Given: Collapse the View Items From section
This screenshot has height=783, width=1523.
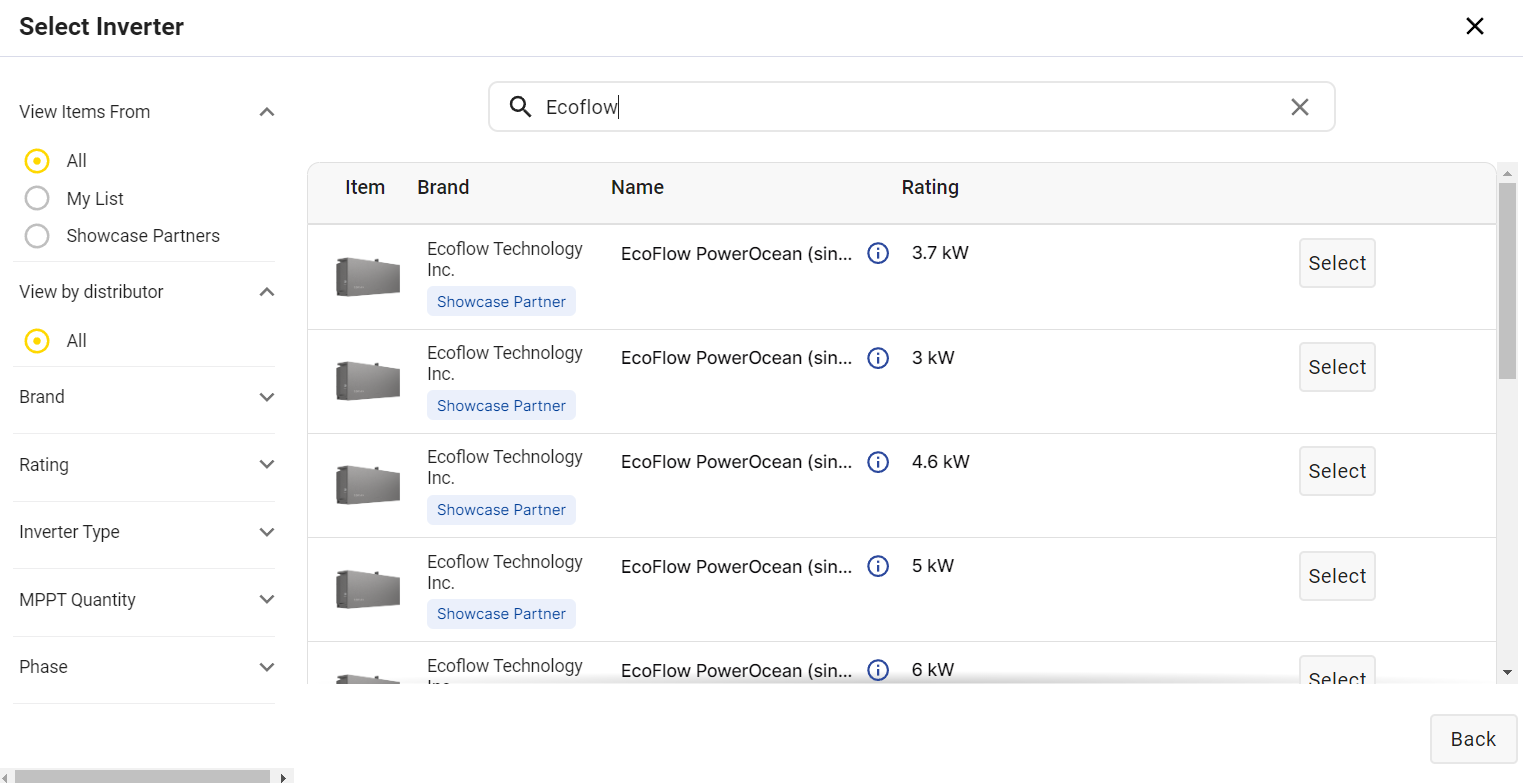Looking at the screenshot, I should pos(267,112).
